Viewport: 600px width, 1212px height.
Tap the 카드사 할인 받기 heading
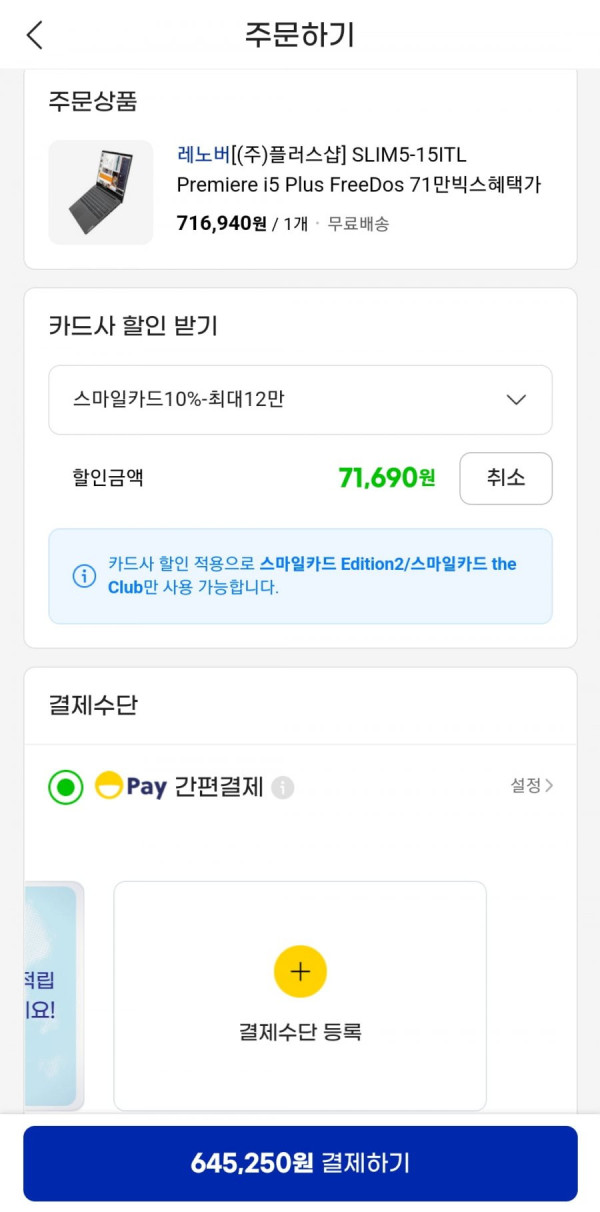point(133,325)
